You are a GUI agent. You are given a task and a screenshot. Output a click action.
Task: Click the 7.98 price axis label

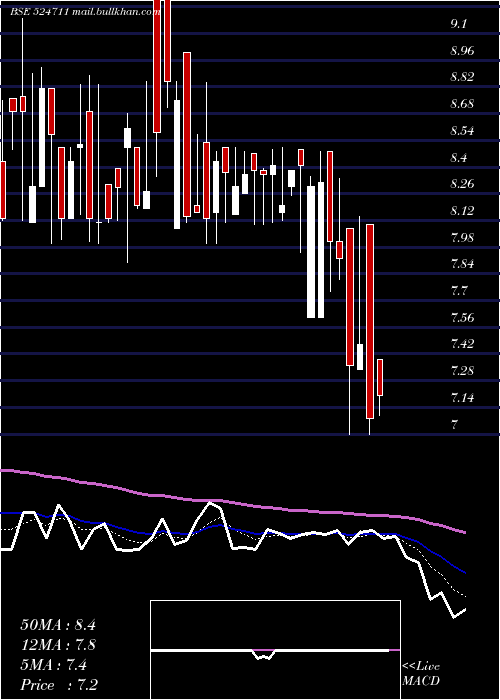[x=462, y=237]
